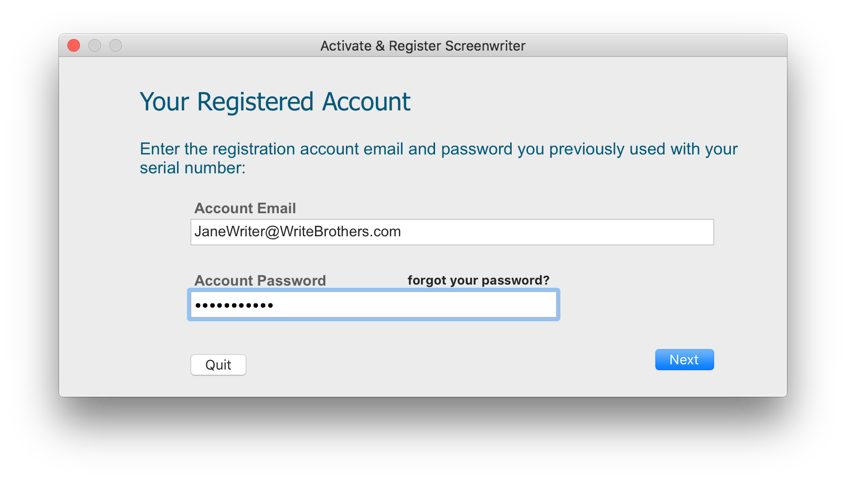Click the 'Account Password' label
The width and height of the screenshot is (846, 481).
[260, 281]
